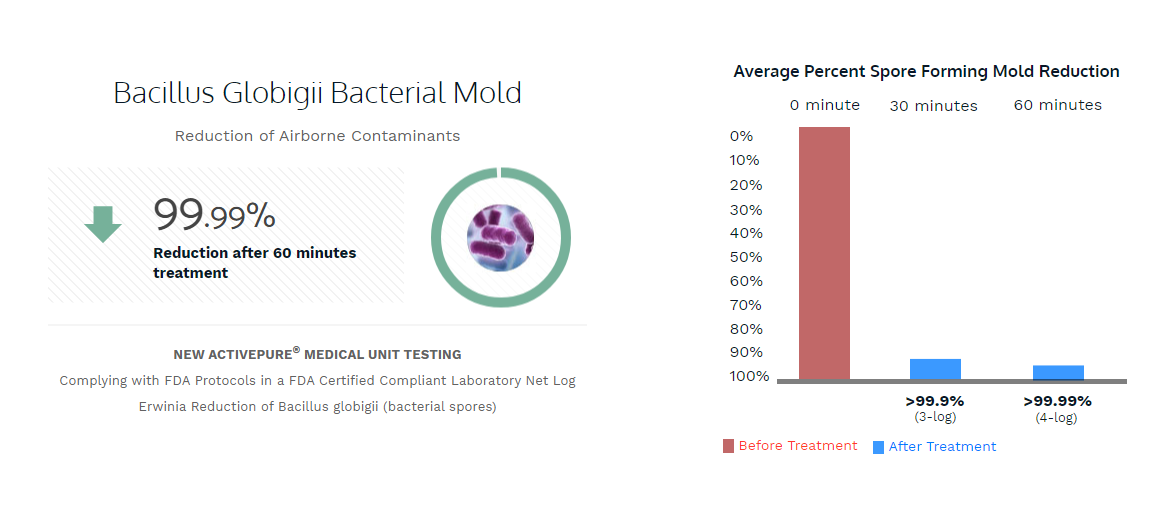This screenshot has height=507, width=1173.
Task: Click the purple bacteria microscope image
Action: click(500, 238)
